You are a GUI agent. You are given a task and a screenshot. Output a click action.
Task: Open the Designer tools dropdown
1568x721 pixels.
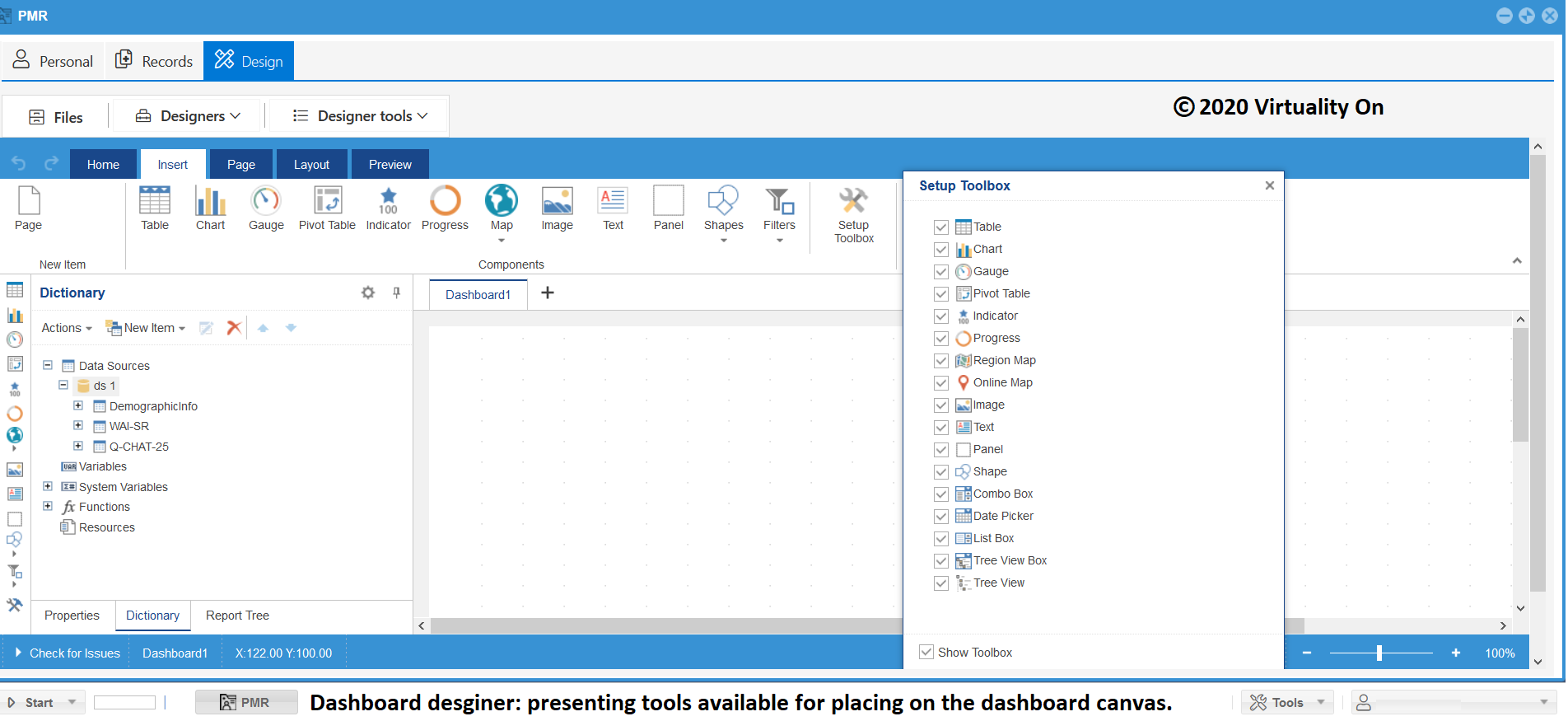pyautogui.click(x=360, y=116)
